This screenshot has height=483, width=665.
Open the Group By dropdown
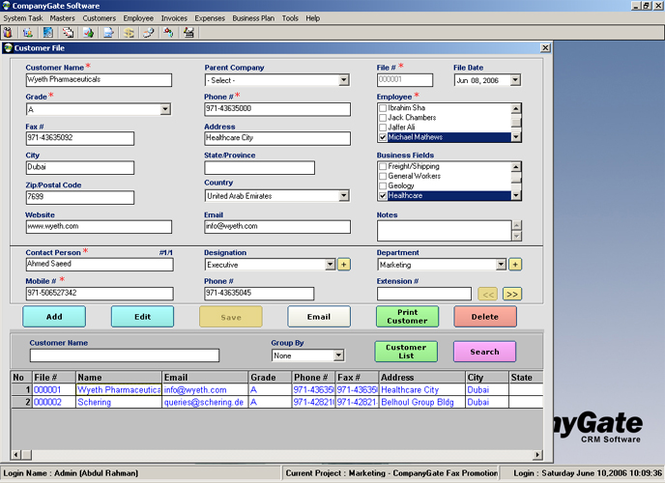338,355
